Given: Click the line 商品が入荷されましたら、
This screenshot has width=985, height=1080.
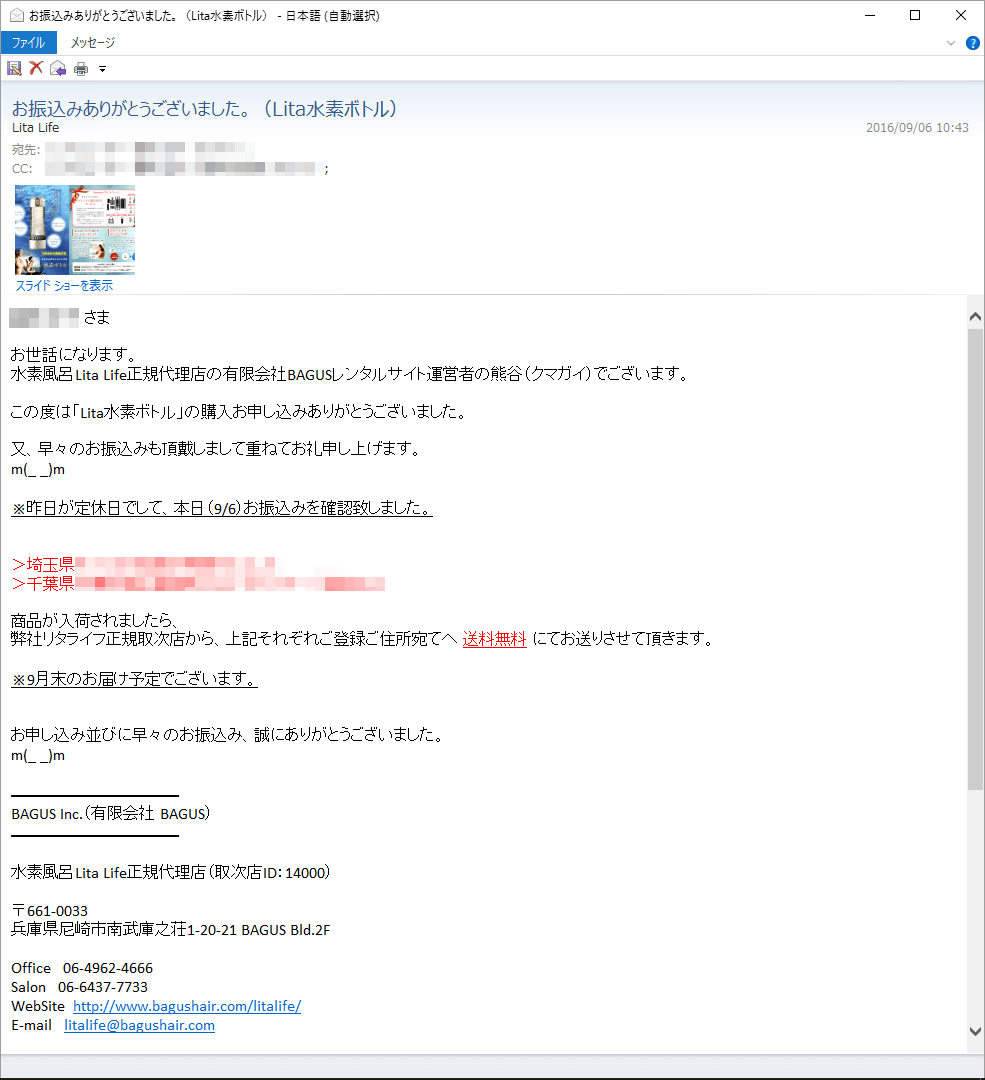Looking at the screenshot, I should pos(95,620).
